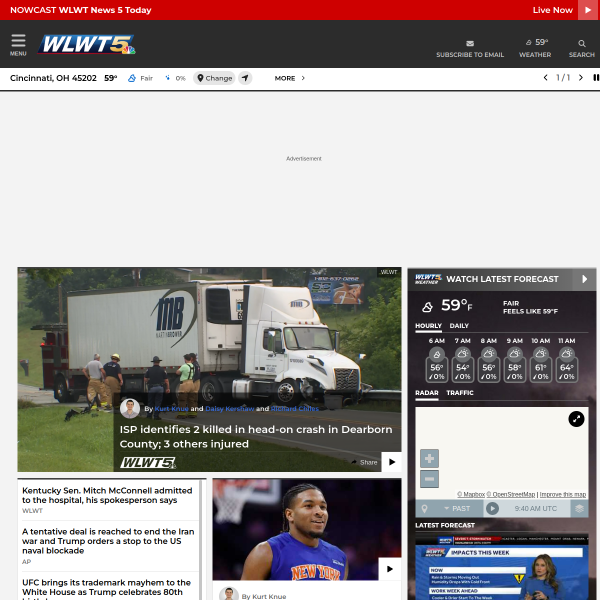Click the current conditions icon beside 59°F
This screenshot has height=600, width=600.
427,307
